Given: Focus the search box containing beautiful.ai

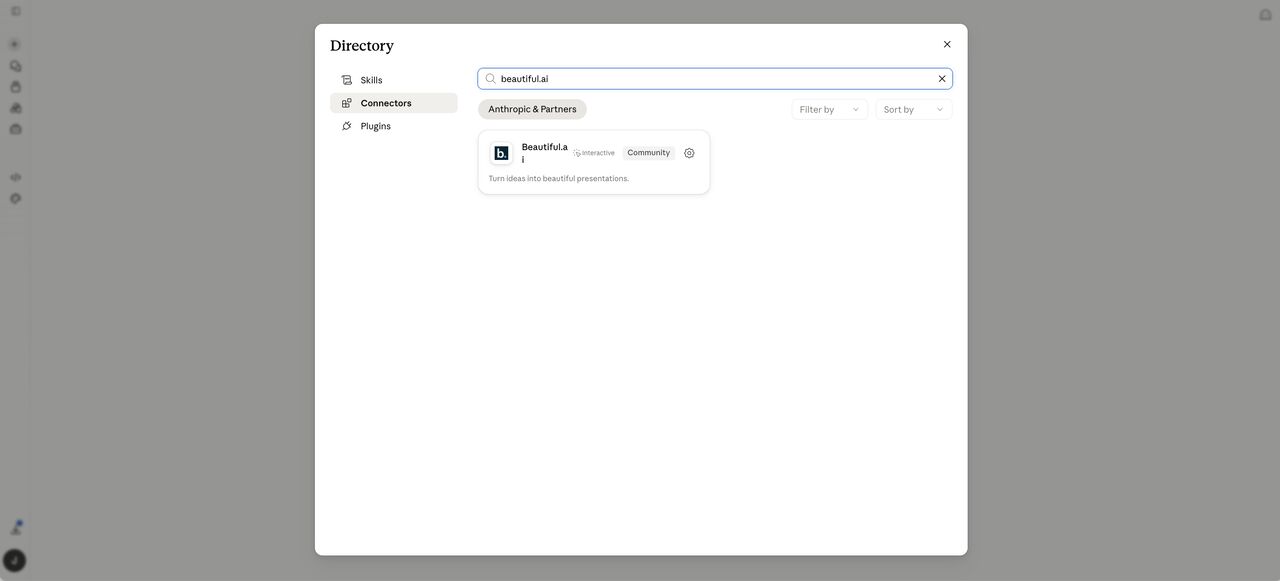Looking at the screenshot, I should [715, 79].
